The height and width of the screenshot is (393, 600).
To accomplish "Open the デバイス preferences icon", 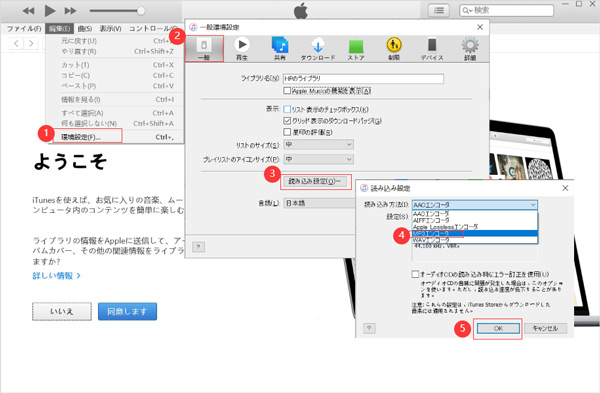I will (x=432, y=49).
